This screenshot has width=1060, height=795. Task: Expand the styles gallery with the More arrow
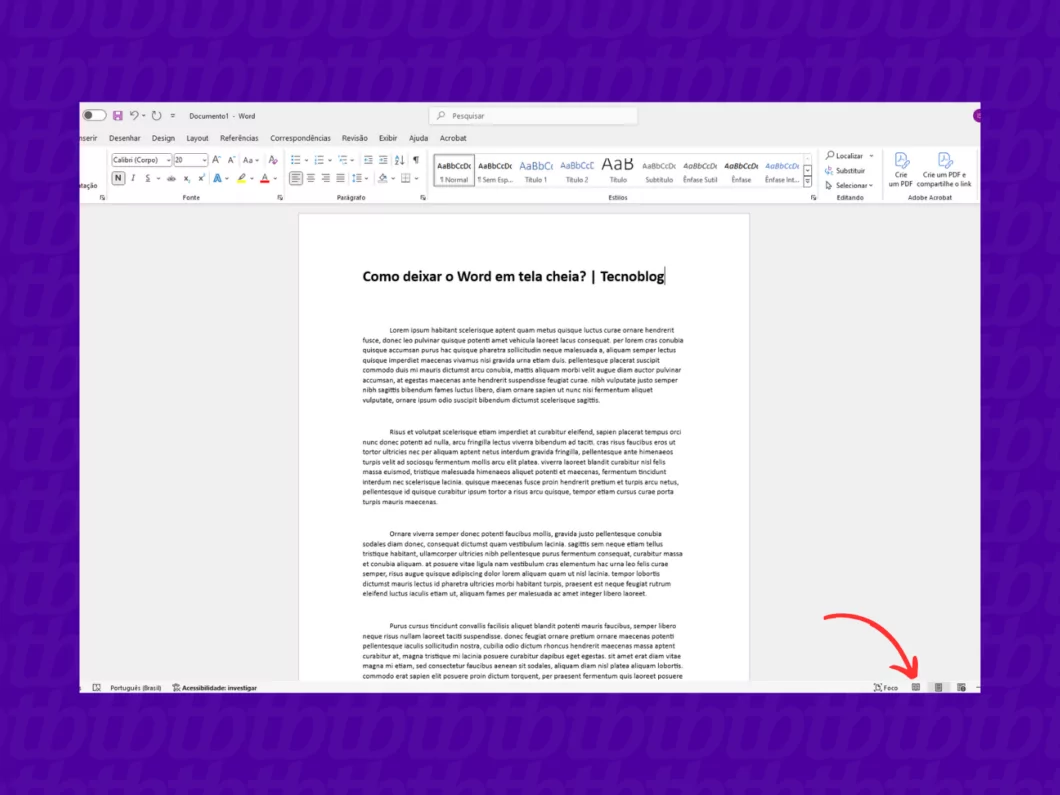808,182
